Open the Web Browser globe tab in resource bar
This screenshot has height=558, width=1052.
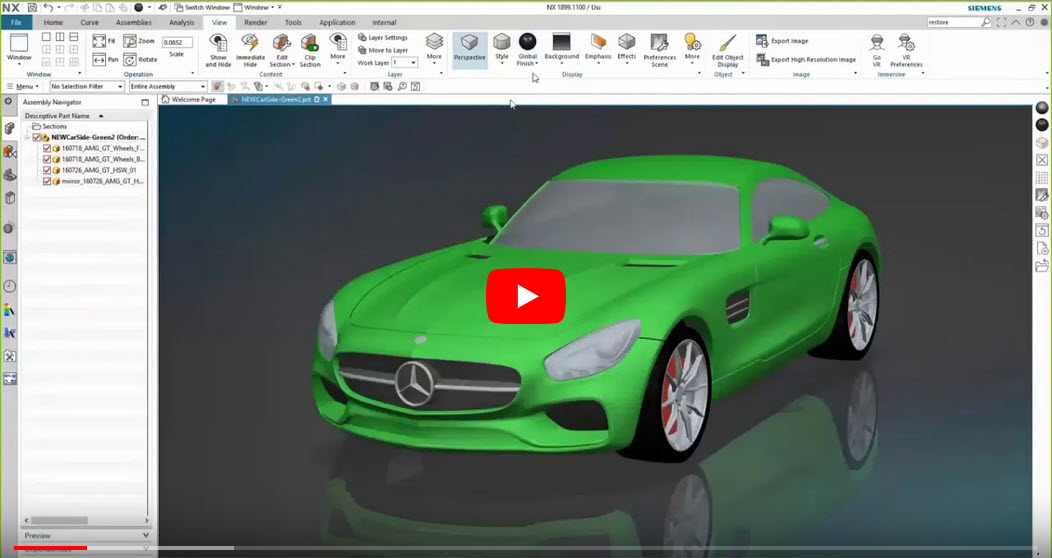9,258
